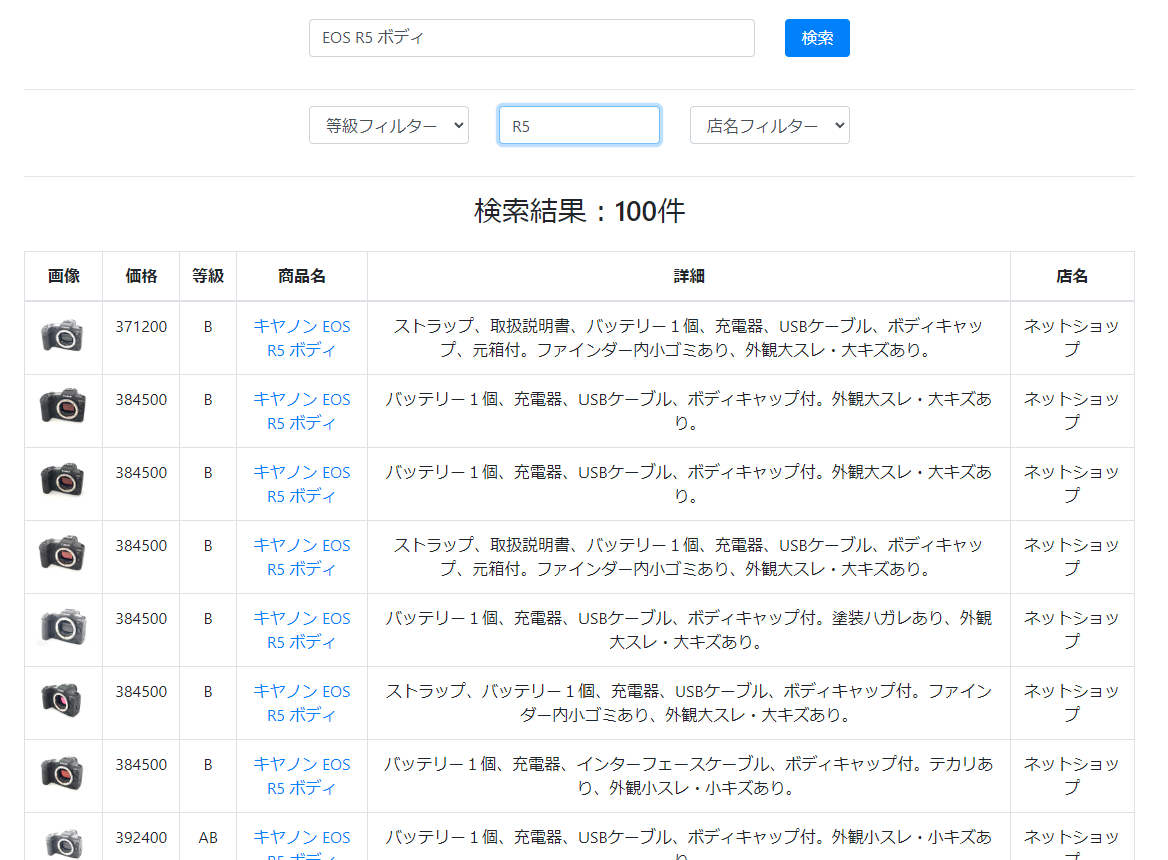Click the detail text beginning ストラップ、バッテリー１個
Screen dimensions: 1168x860
[x=688, y=703]
